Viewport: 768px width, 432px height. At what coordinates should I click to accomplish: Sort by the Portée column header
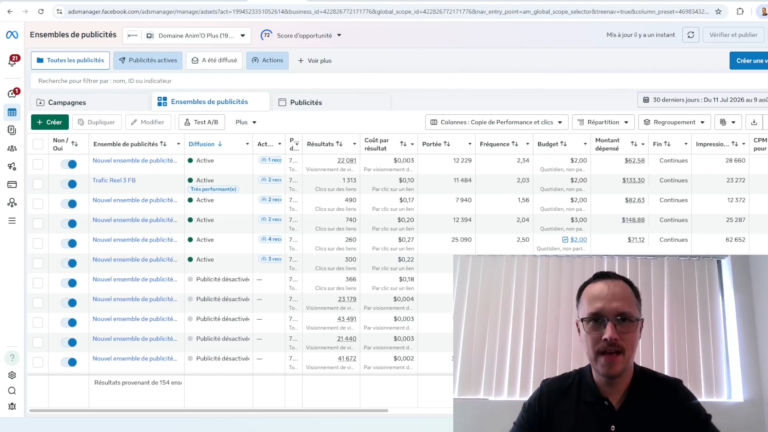pyautogui.click(x=436, y=144)
